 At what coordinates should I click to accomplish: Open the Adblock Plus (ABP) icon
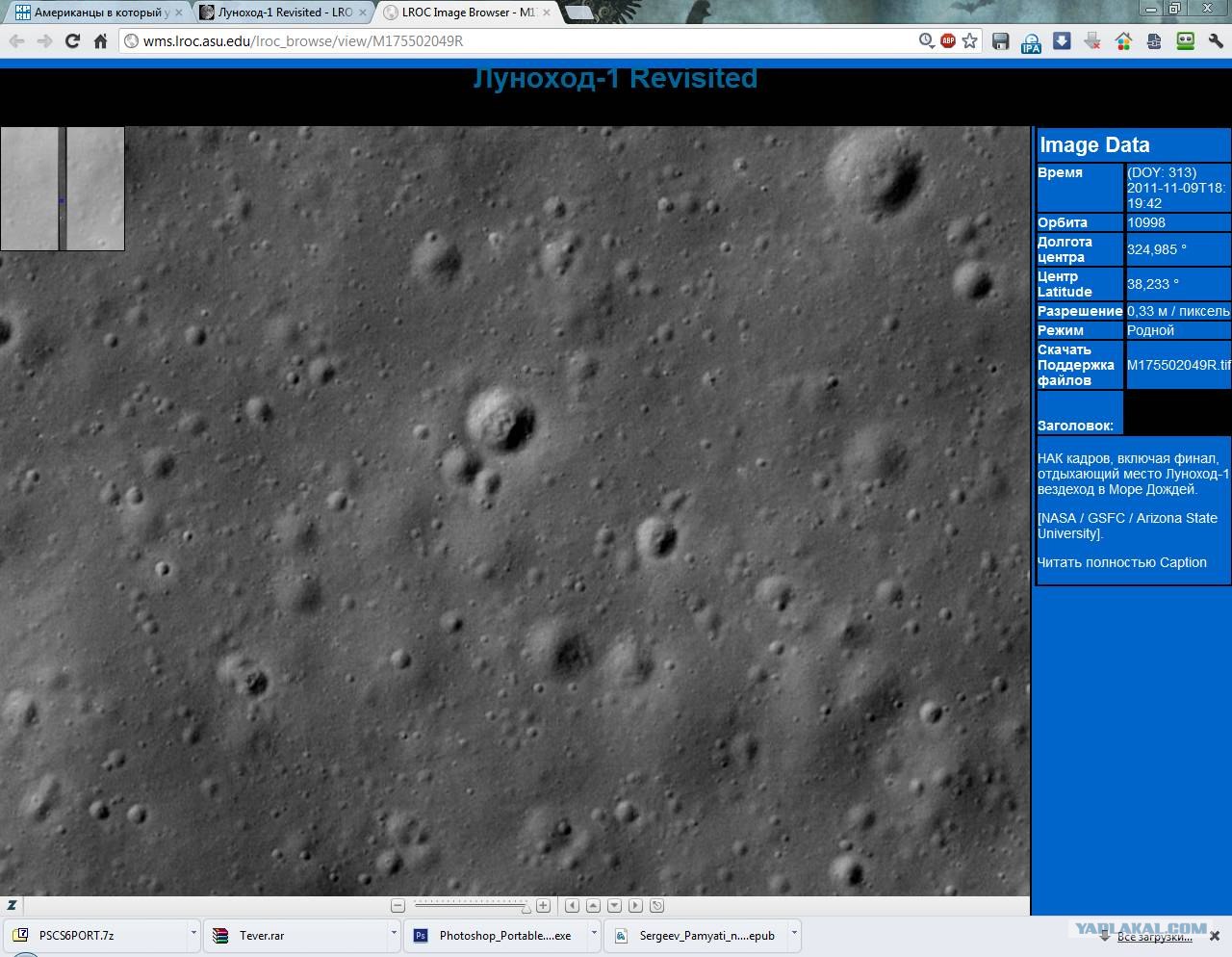pos(948,41)
